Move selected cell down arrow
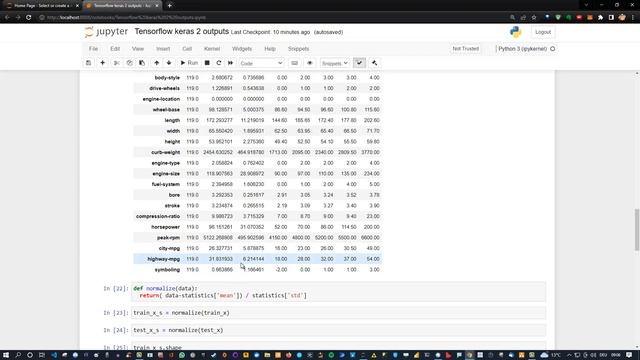640x360 pixels. (169, 63)
